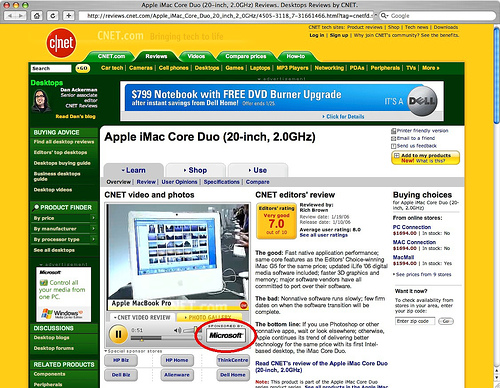Screen dimensions: 500x388
Task: Select the Photo Gallery tab
Action: click(209, 317)
